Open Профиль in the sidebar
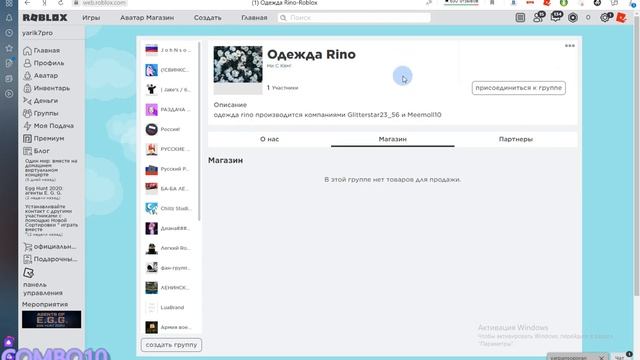Image resolution: width=640 pixels, height=360 pixels. point(44,63)
